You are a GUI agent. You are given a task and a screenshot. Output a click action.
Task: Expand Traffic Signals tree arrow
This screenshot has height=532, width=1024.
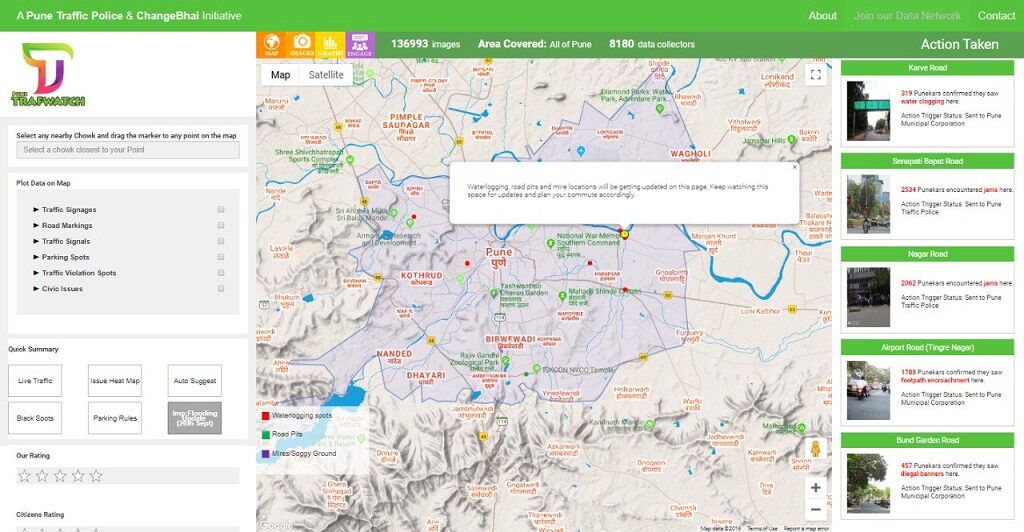pyautogui.click(x=36, y=241)
